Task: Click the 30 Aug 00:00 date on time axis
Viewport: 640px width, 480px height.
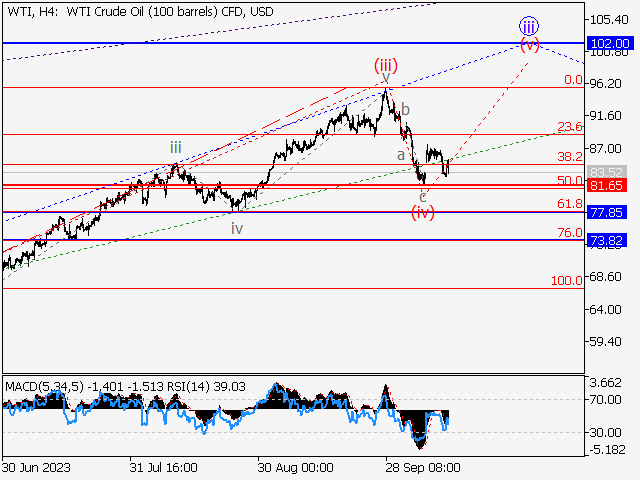Action: 296,467
